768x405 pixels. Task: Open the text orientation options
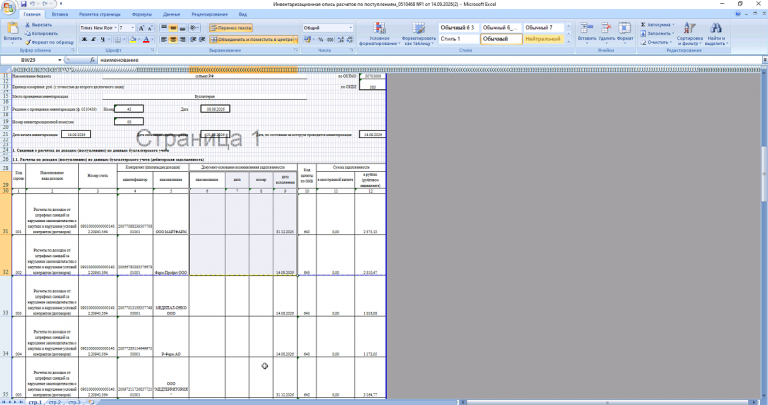(x=194, y=28)
